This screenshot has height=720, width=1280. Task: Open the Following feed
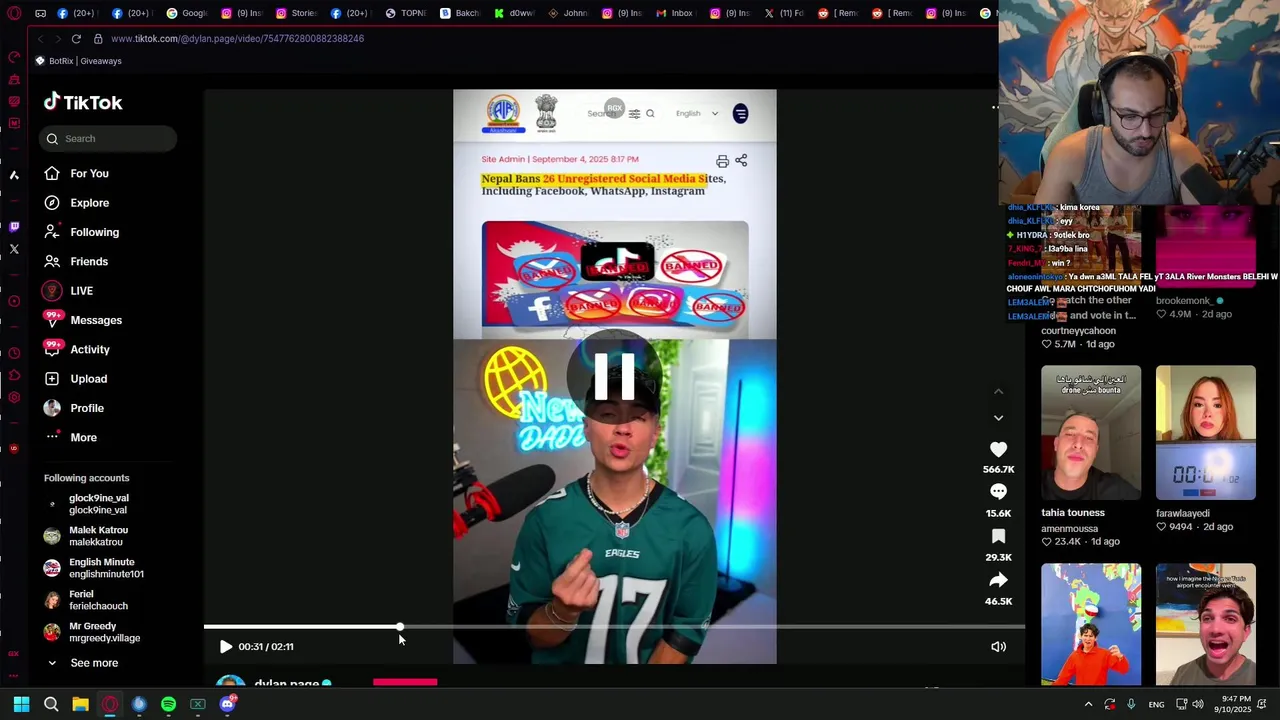point(81,232)
